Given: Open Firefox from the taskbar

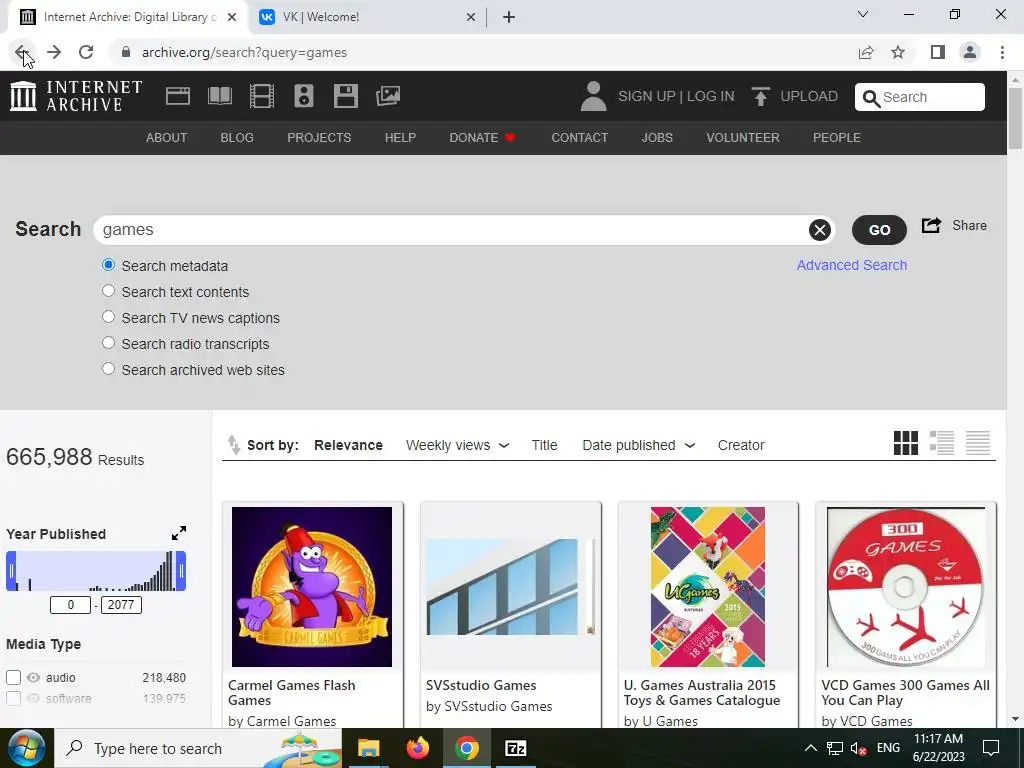Looking at the screenshot, I should (418, 748).
